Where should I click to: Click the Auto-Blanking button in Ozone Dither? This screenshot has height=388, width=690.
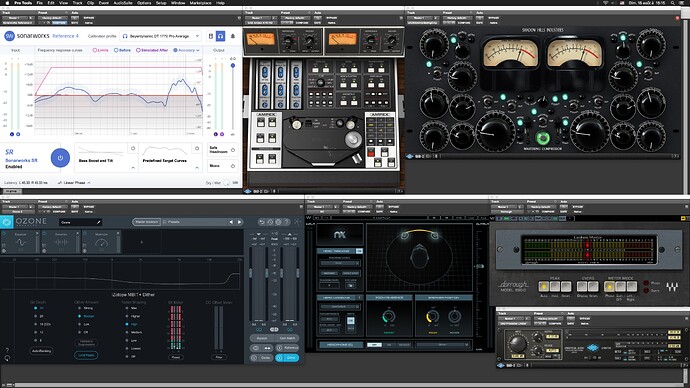pos(42,351)
